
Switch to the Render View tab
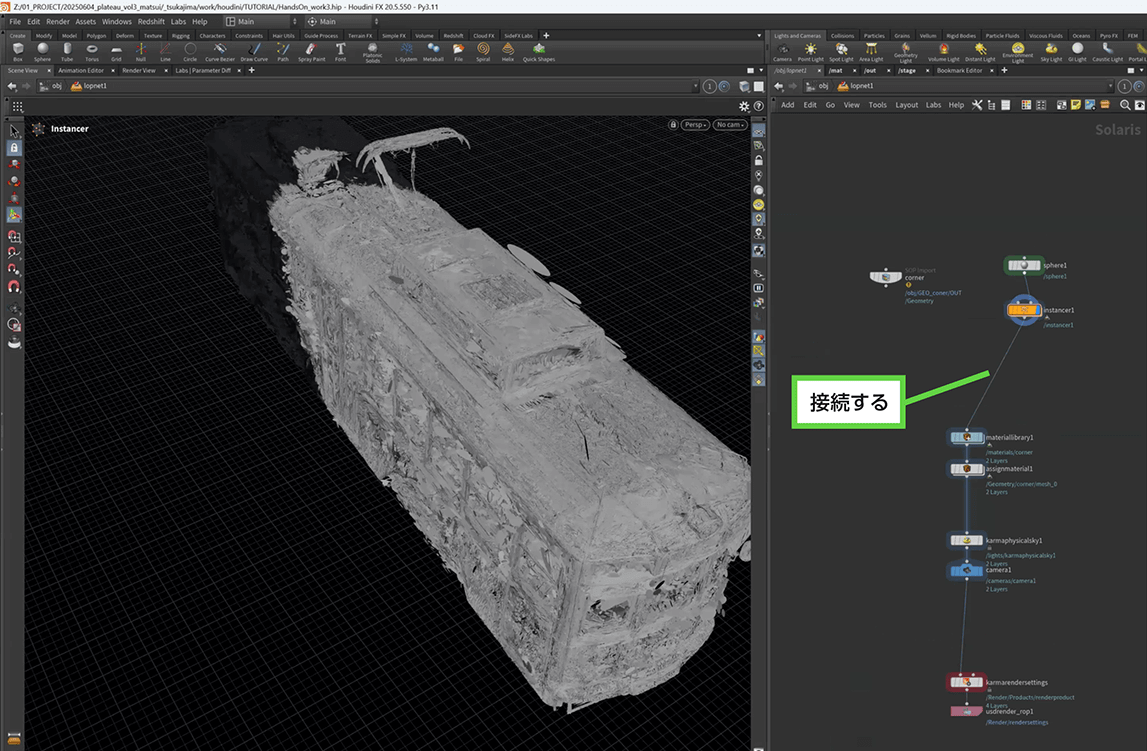coord(139,71)
